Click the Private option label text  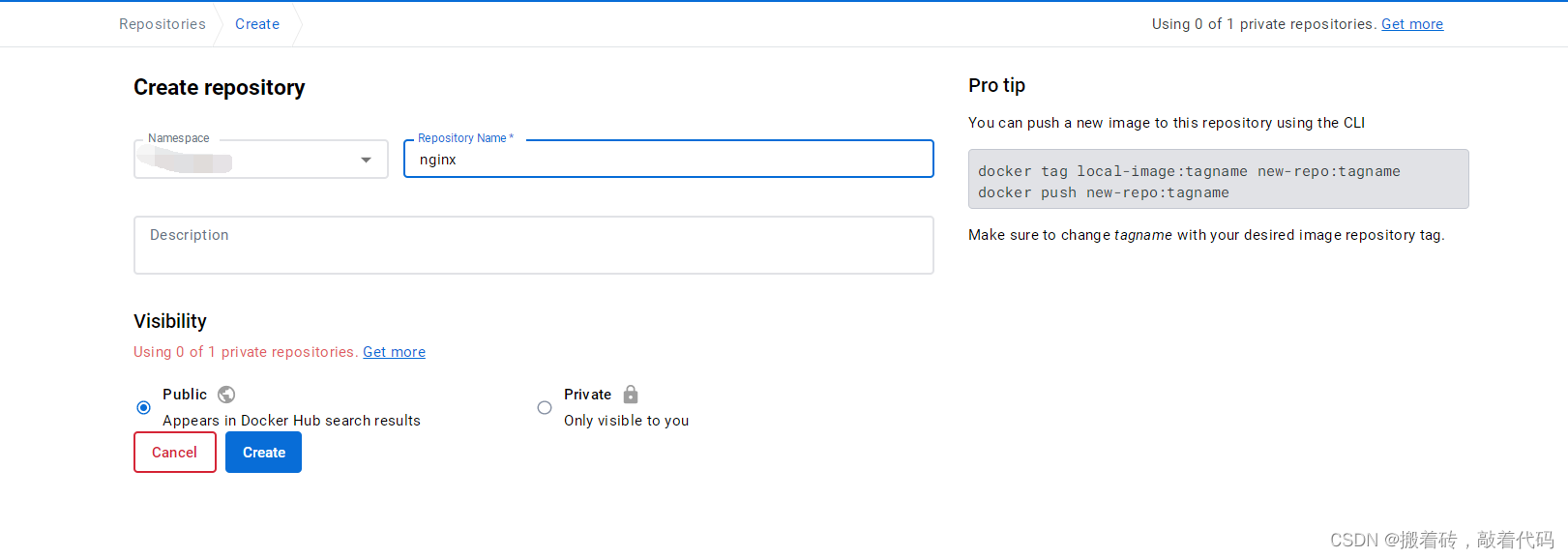pos(587,395)
